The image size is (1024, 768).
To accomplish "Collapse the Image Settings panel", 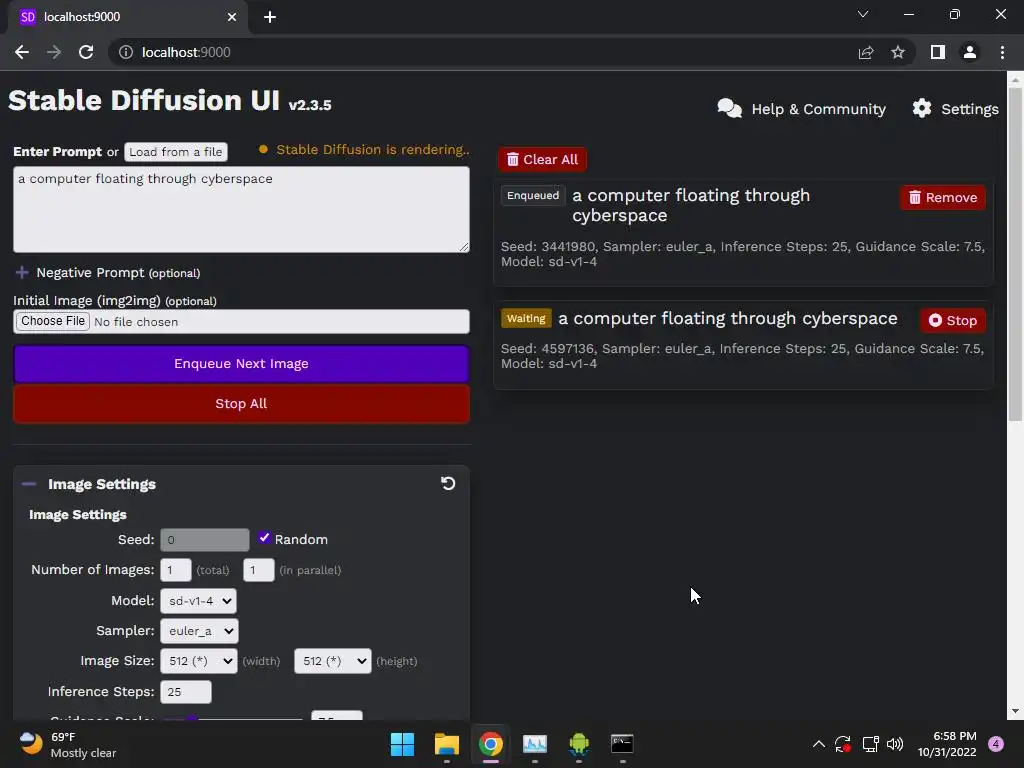I will pyautogui.click(x=29, y=484).
